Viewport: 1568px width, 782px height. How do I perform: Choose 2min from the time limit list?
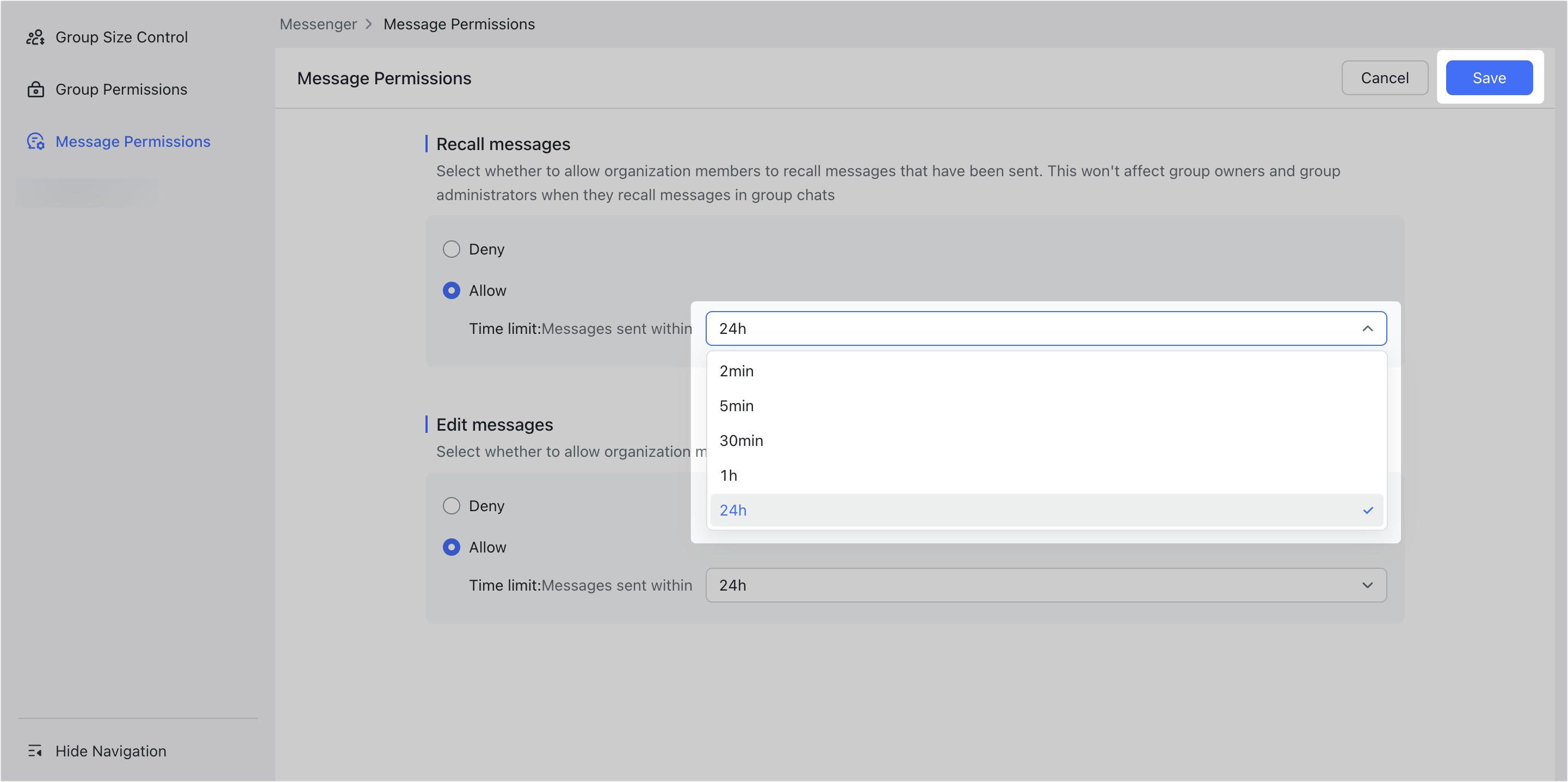[737, 371]
